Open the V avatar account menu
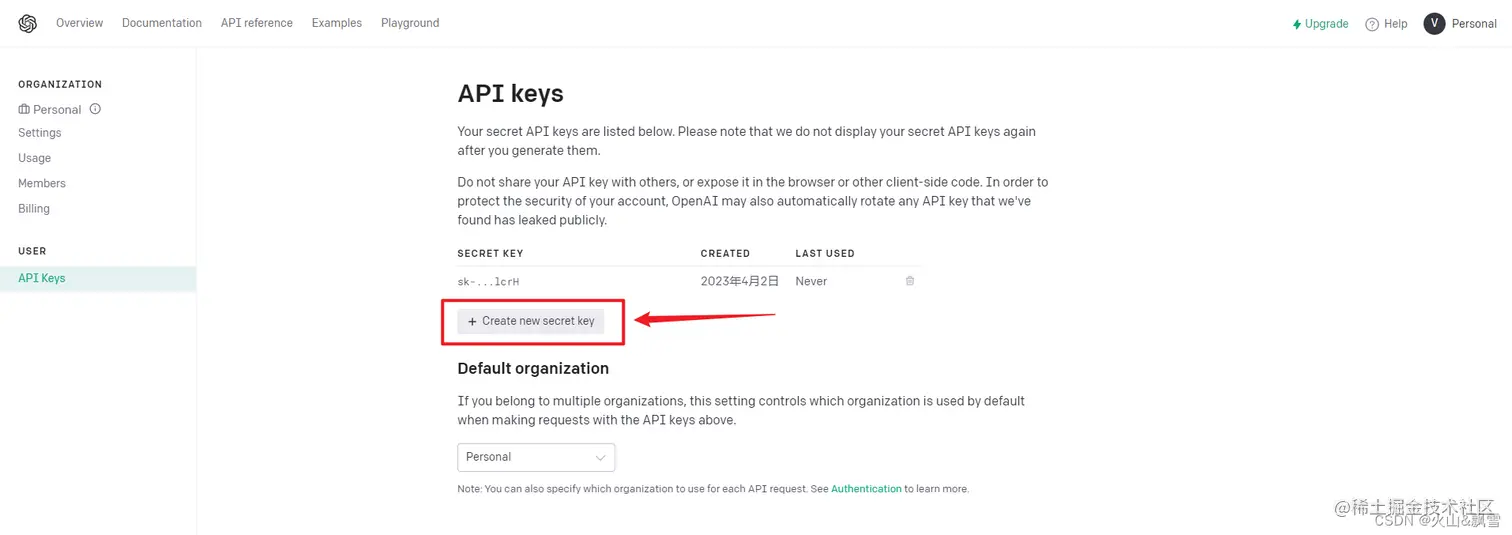 [x=1434, y=23]
